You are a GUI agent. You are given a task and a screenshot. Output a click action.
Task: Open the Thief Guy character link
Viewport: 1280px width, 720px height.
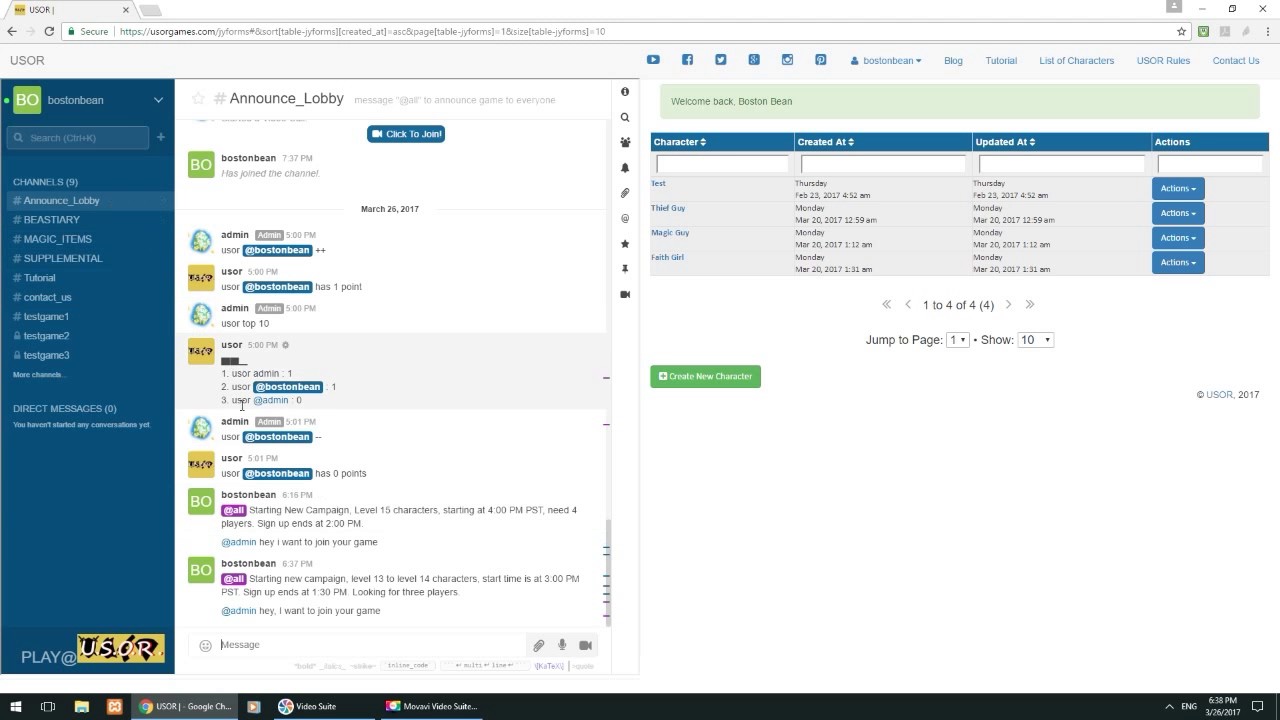point(668,208)
